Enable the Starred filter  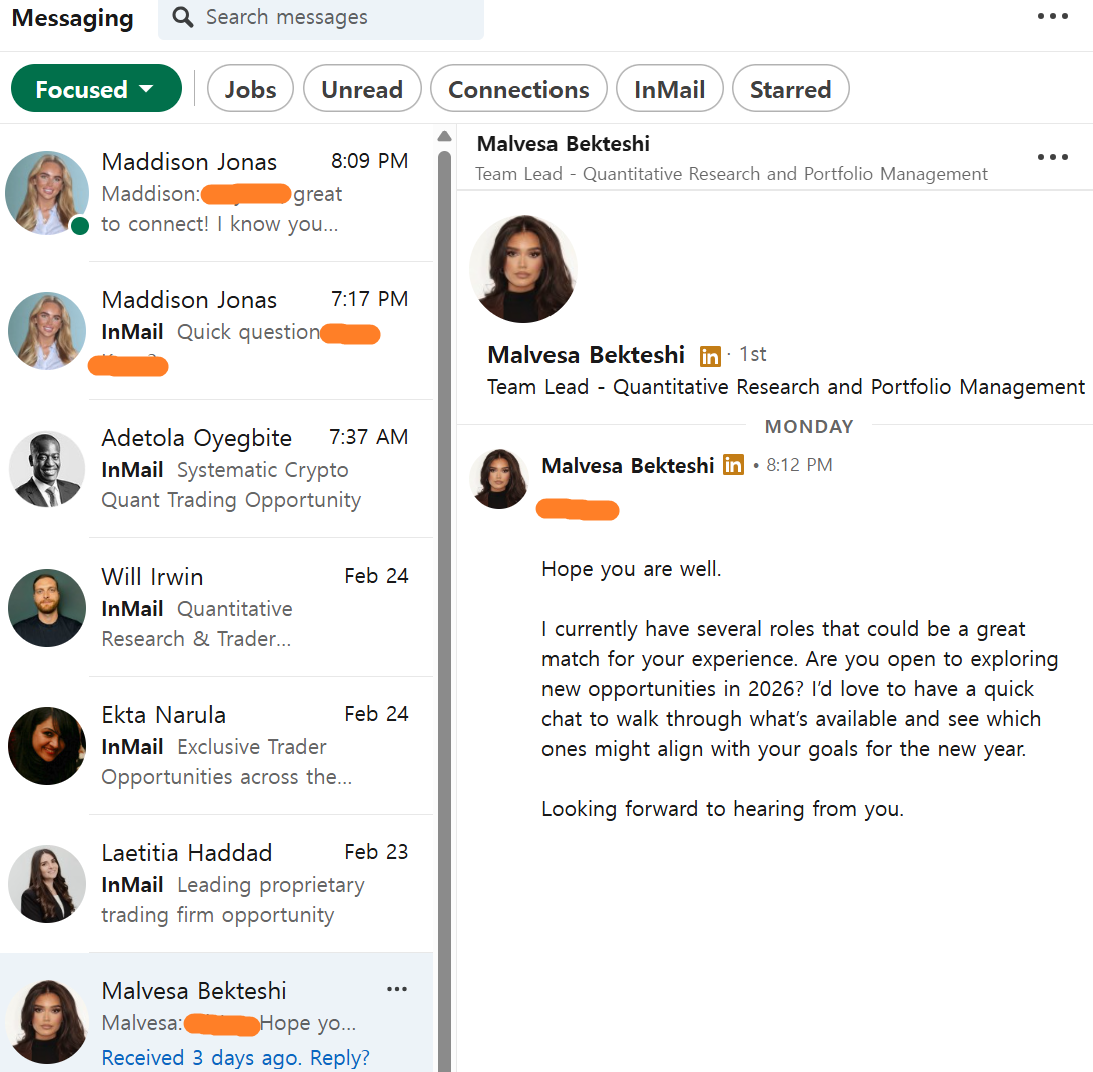coord(790,88)
